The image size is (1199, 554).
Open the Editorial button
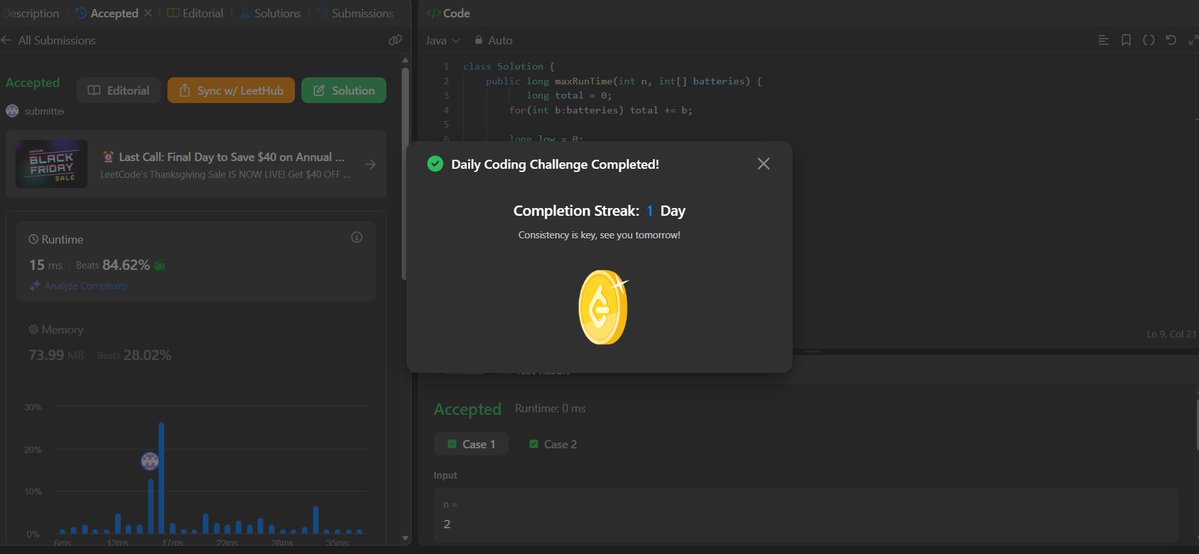pos(119,90)
